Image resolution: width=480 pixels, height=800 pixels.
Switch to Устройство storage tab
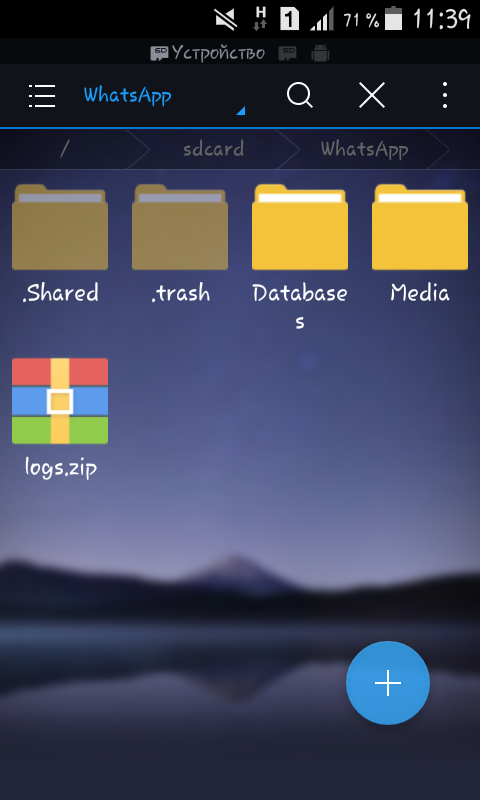pos(208,53)
